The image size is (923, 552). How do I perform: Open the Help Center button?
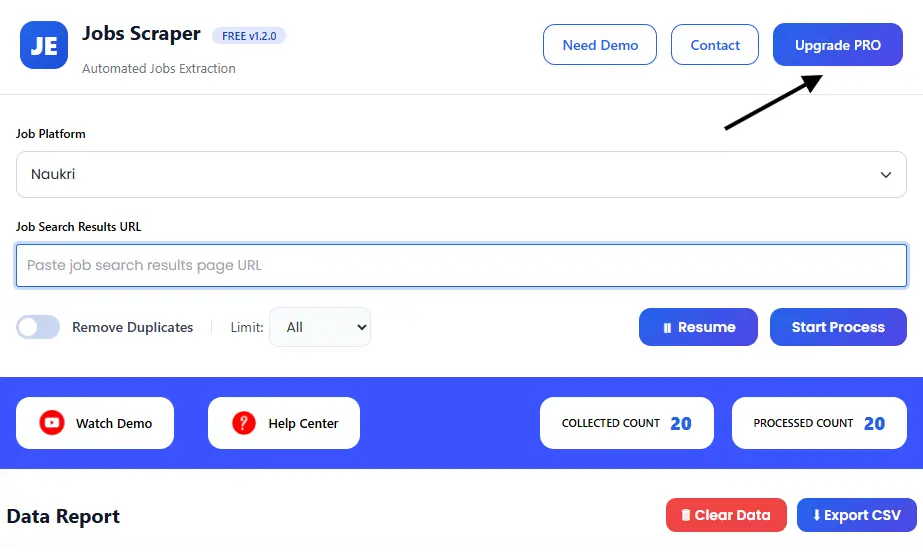[x=284, y=423]
